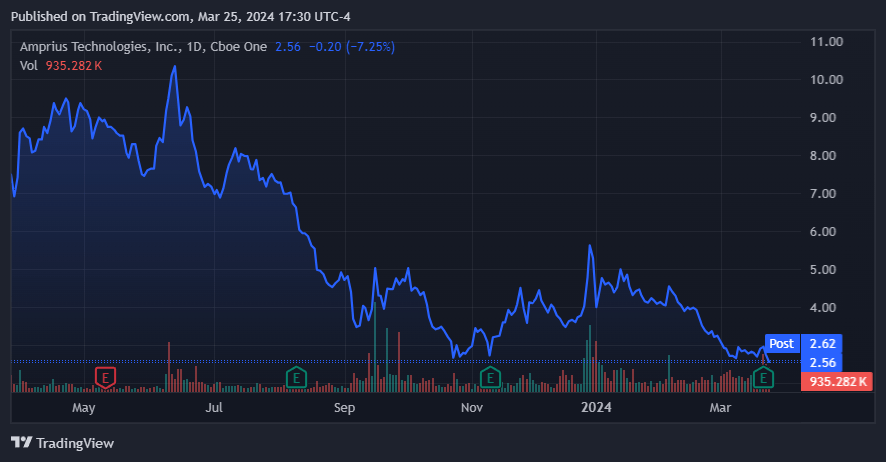Click the 9.00 price axis label
886x462 pixels.
tap(823, 117)
